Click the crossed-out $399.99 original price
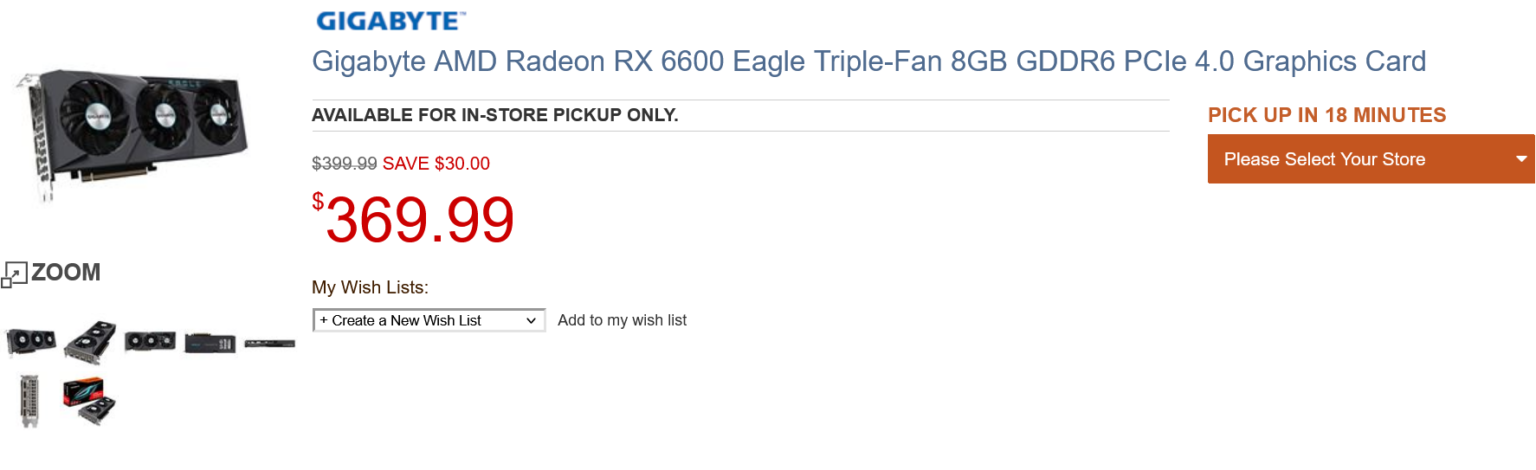This screenshot has width=1536, height=470. click(x=344, y=164)
